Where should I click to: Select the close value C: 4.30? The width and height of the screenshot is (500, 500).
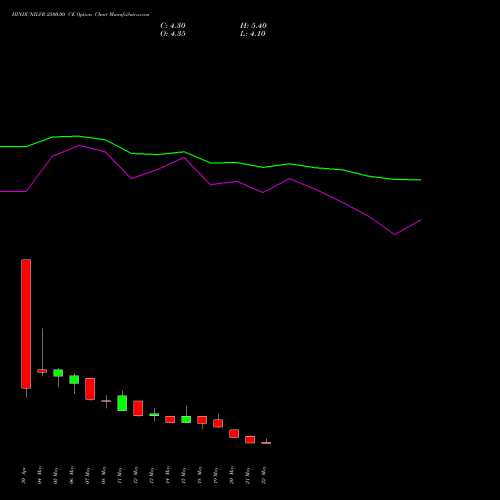[x=173, y=26]
